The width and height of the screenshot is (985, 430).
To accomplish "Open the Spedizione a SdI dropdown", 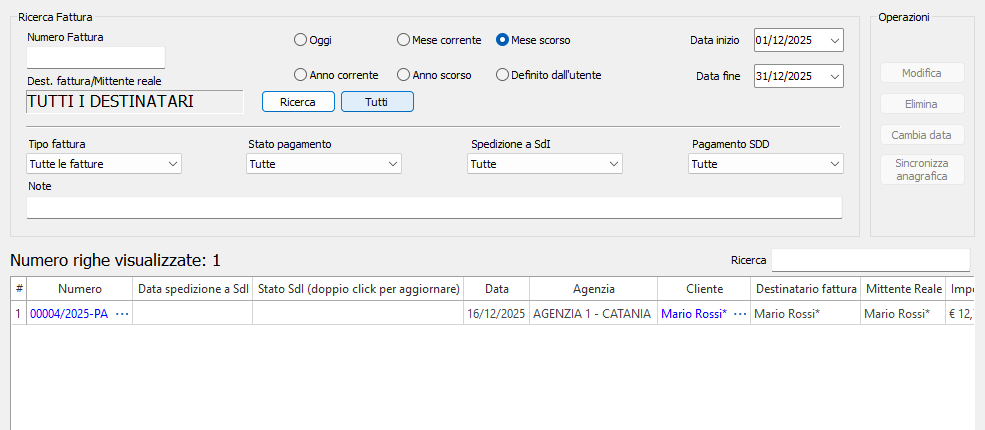I will [545, 164].
